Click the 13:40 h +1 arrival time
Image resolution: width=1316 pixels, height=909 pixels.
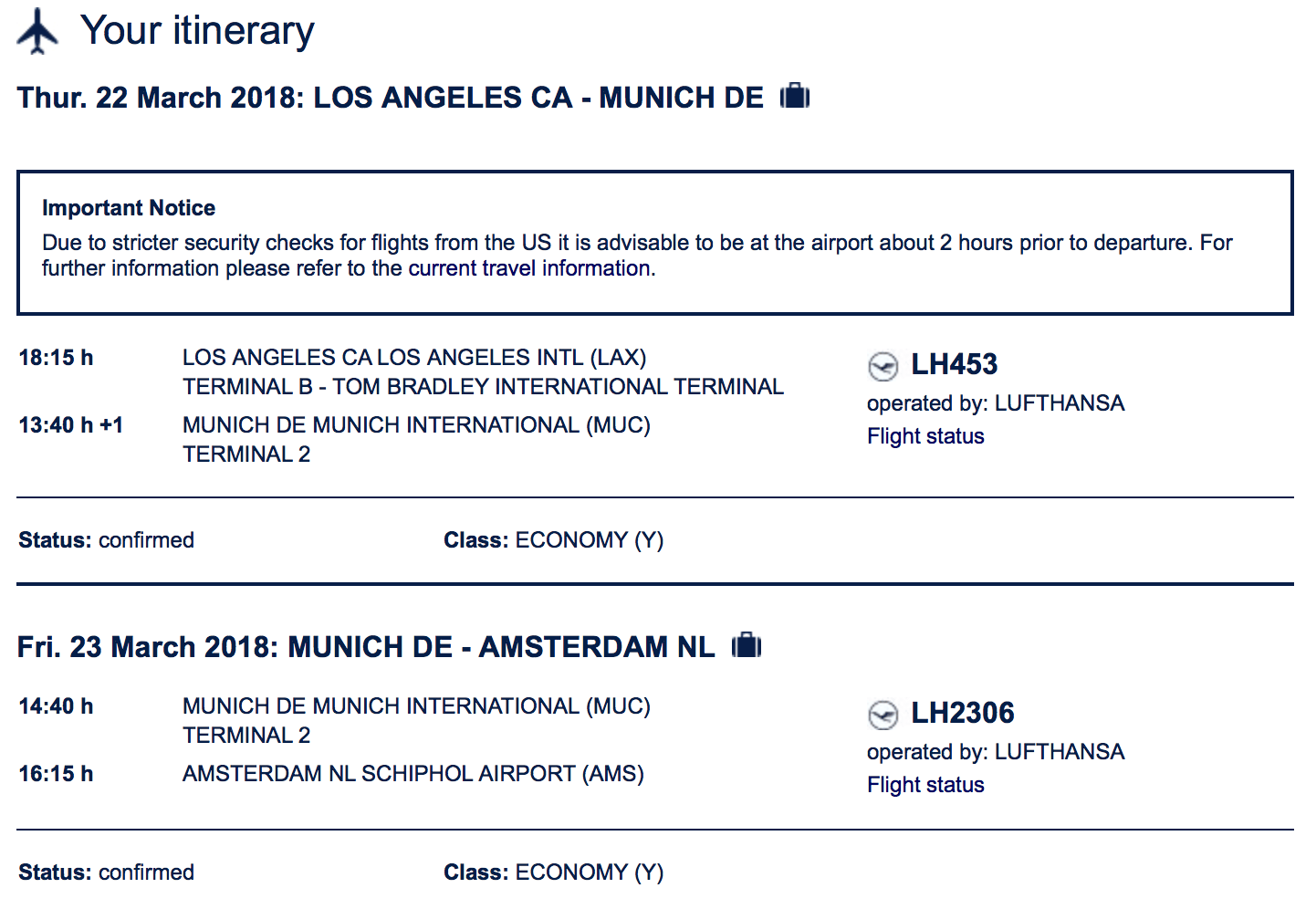point(70,425)
